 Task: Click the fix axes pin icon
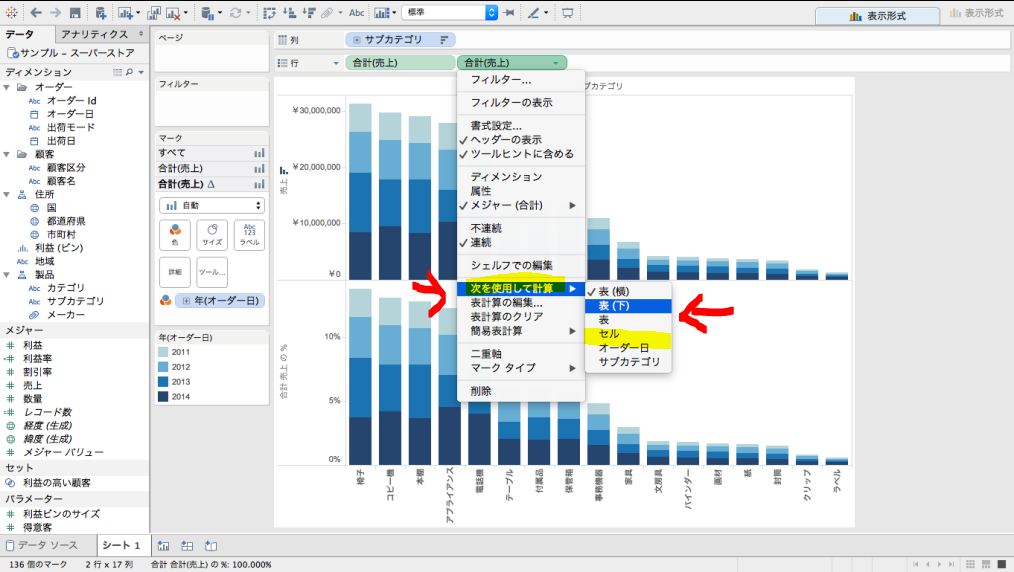[509, 12]
